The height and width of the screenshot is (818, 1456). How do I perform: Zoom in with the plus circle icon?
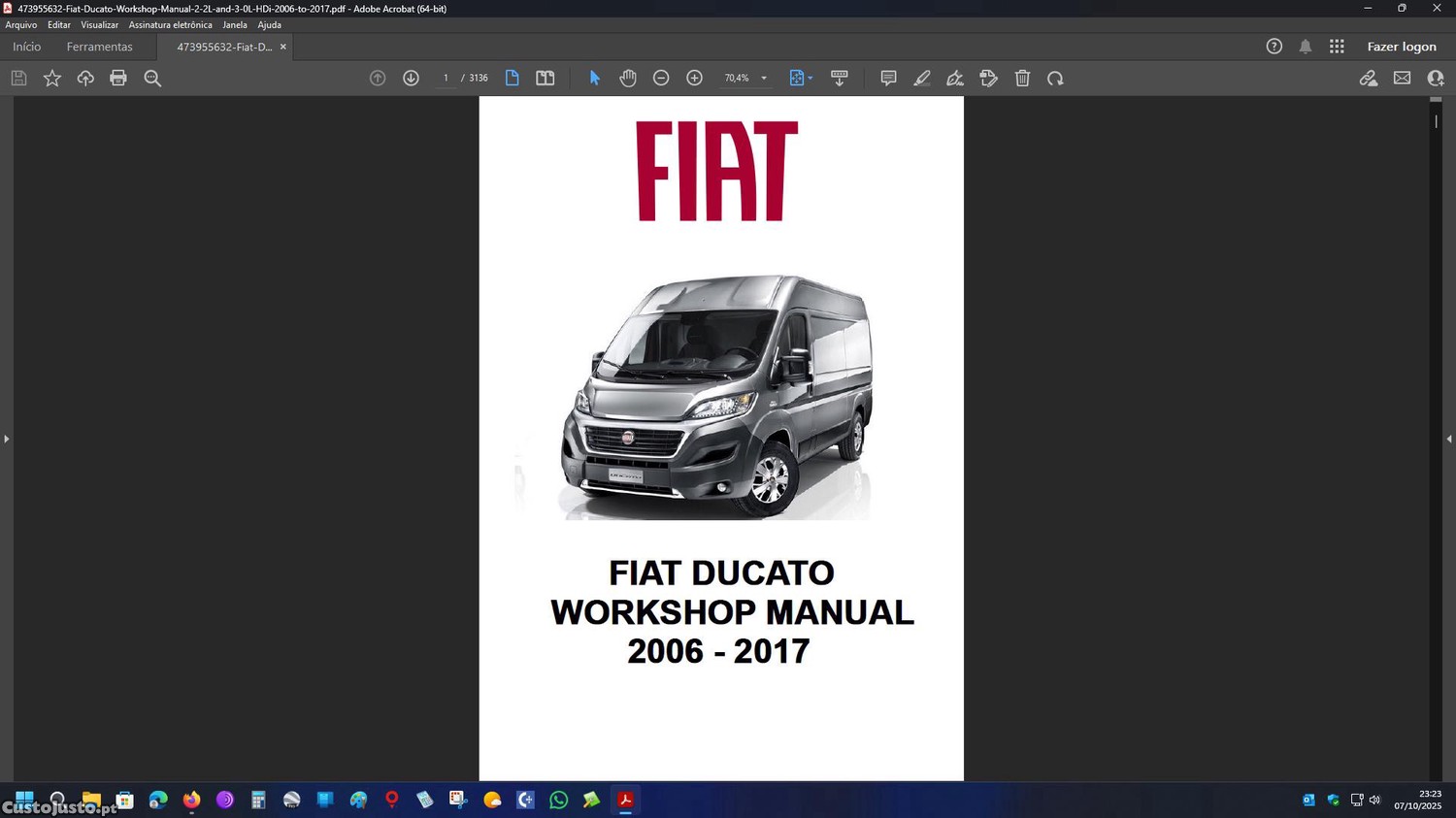pos(694,79)
